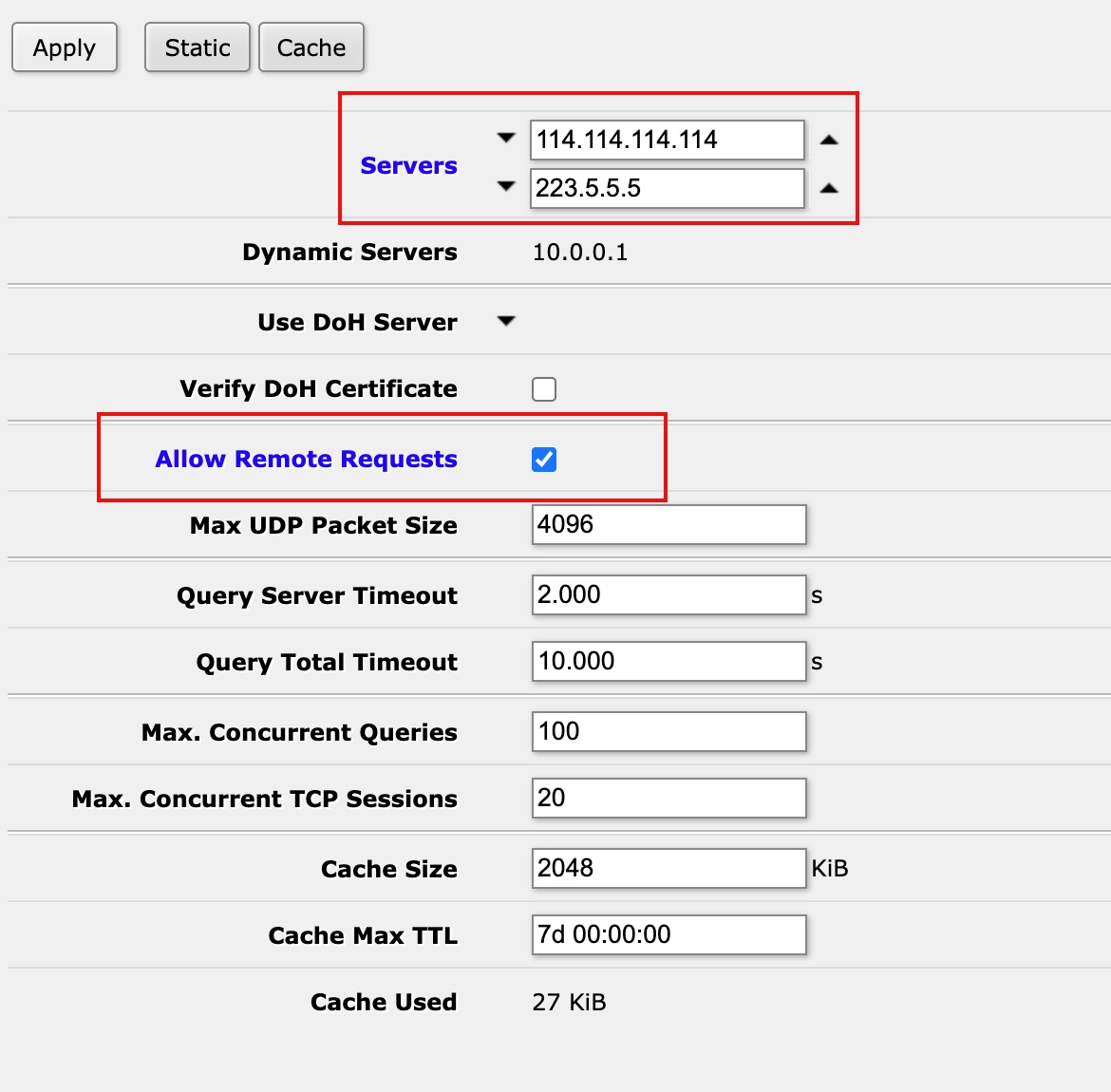Image resolution: width=1111 pixels, height=1092 pixels.
Task: Select the Cache Size input box
Action: 668,868
